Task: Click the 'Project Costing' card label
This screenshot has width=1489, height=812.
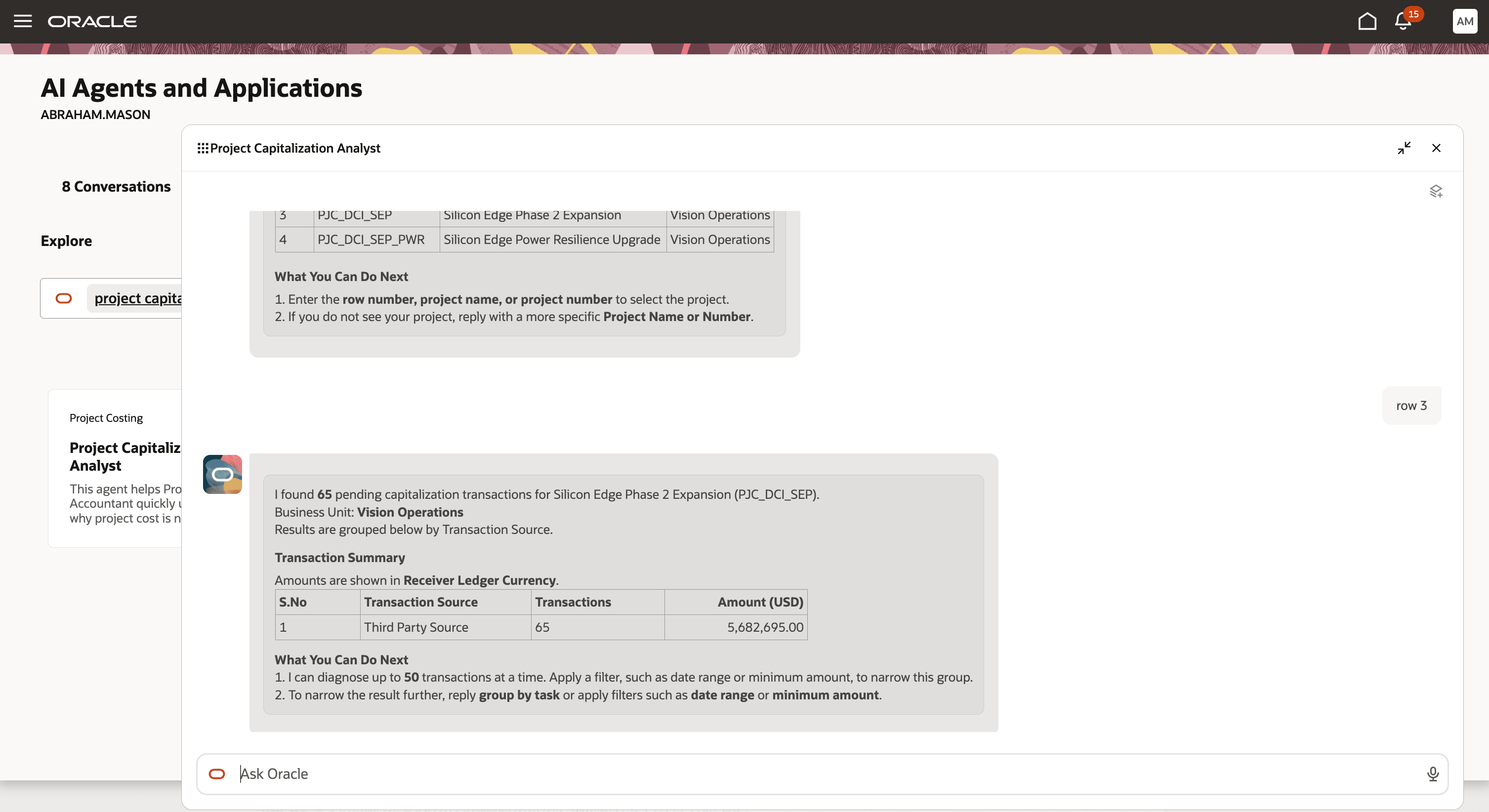Action: [x=106, y=418]
